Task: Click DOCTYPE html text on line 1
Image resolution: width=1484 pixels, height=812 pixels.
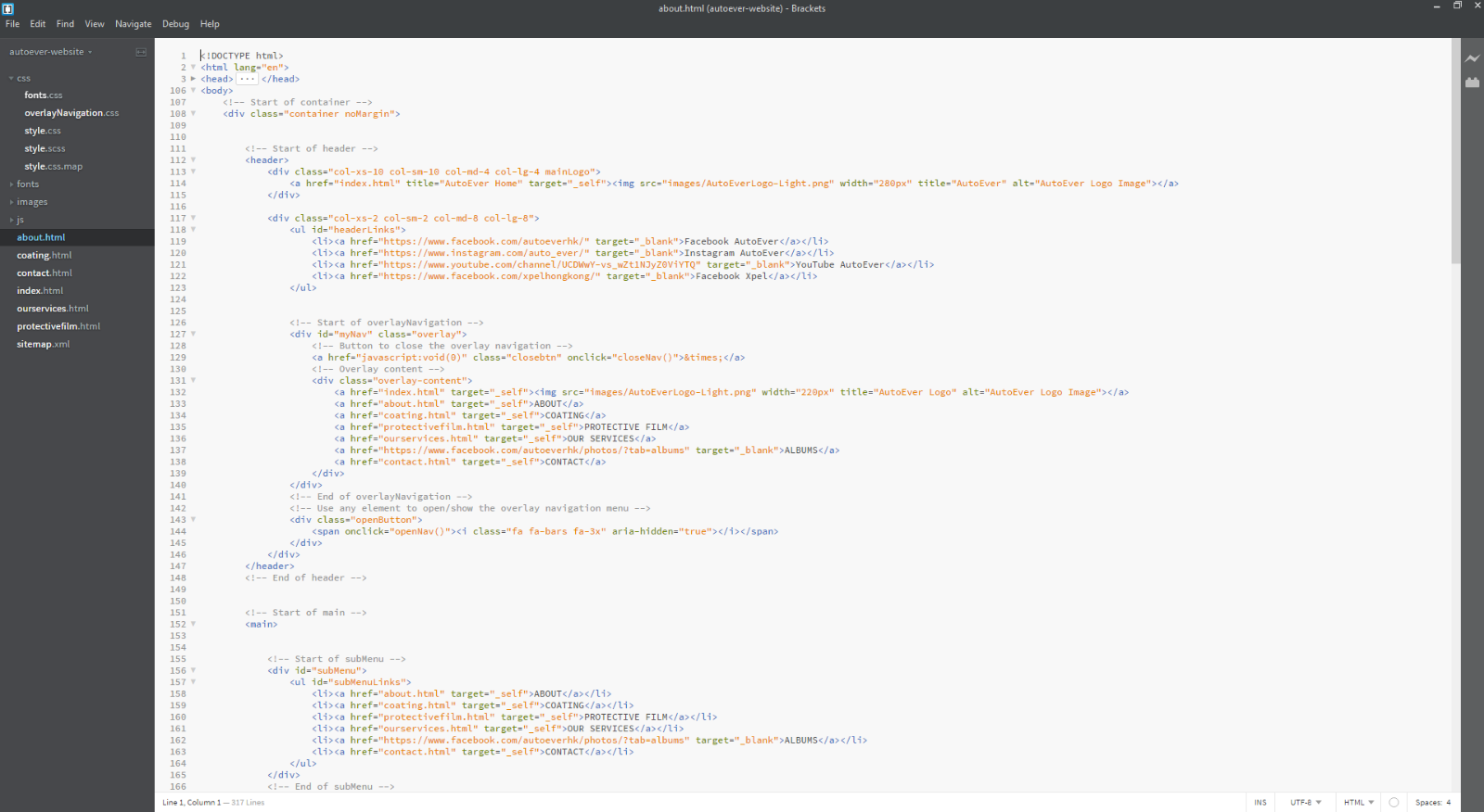Action: 242,56
